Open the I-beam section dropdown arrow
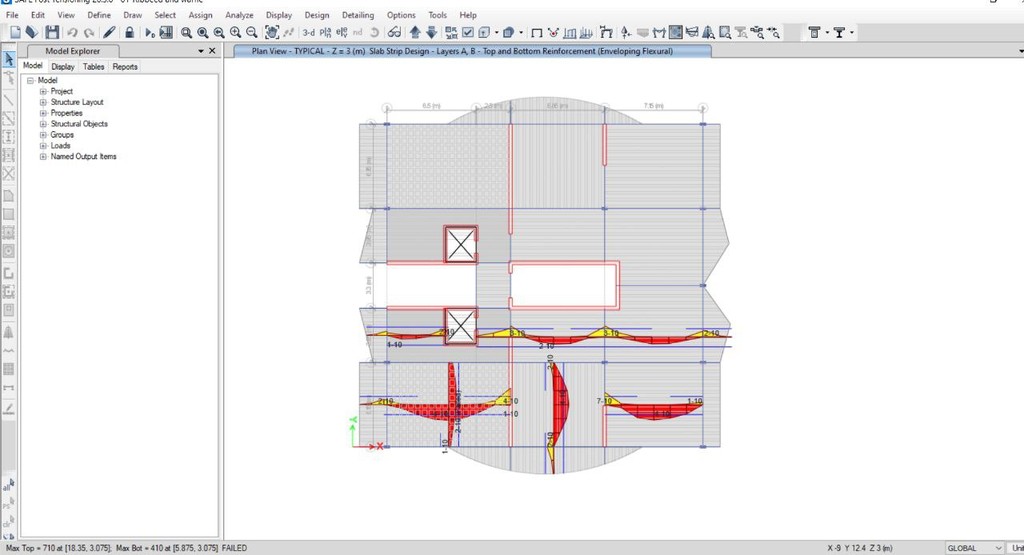Image resolution: width=1024 pixels, height=555 pixels. [x=852, y=33]
